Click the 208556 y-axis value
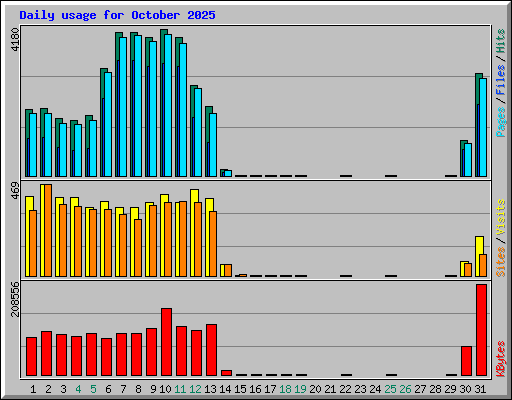The height and width of the screenshot is (400, 512). coord(15,299)
